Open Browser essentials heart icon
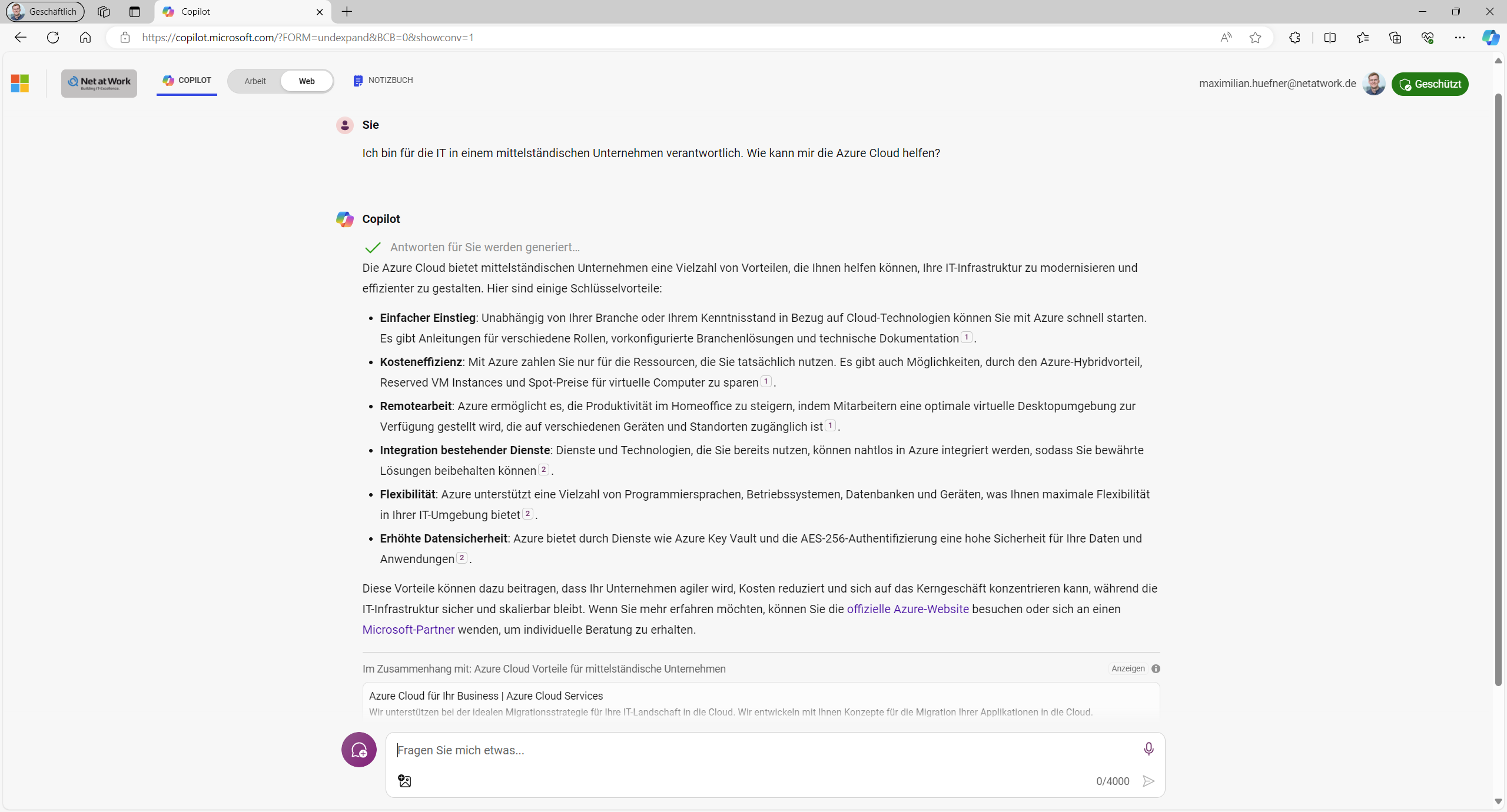Viewport: 1507px width, 812px height. pyautogui.click(x=1428, y=38)
